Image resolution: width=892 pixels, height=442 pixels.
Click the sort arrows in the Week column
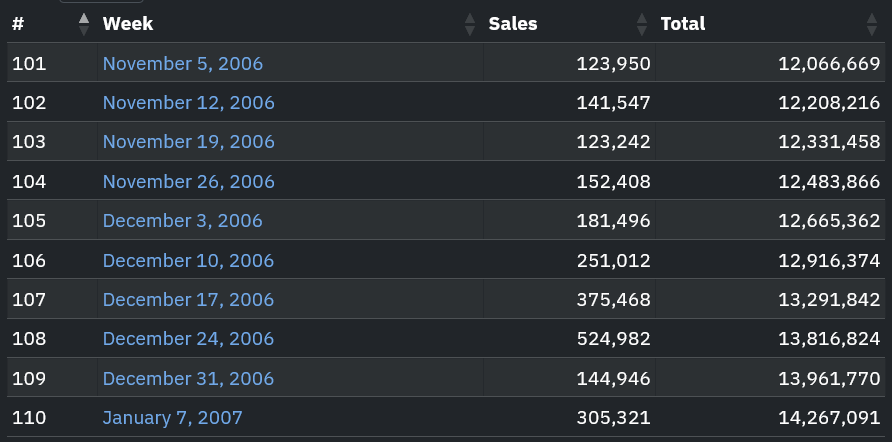point(470,24)
